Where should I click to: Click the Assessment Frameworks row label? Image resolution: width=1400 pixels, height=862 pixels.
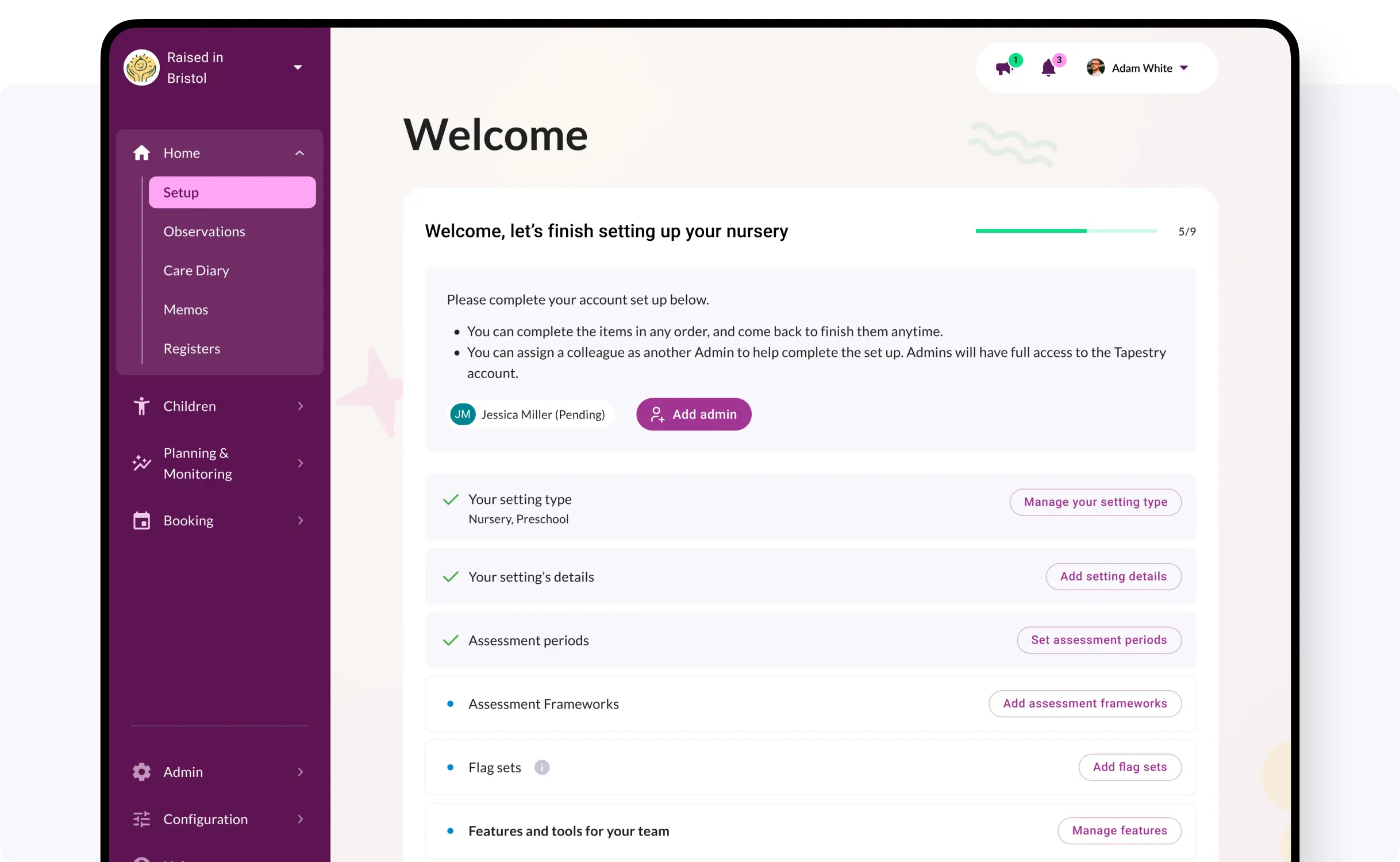(x=543, y=703)
